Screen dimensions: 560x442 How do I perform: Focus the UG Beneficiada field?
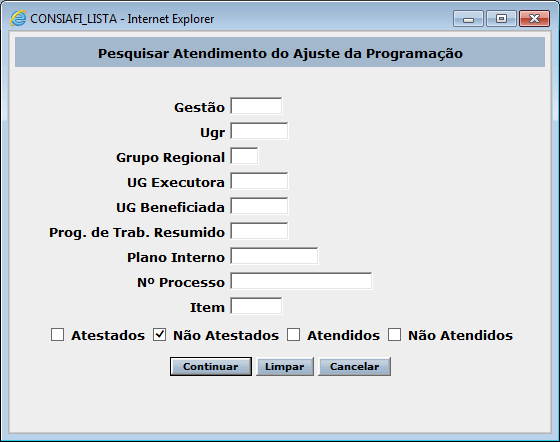[259, 206]
